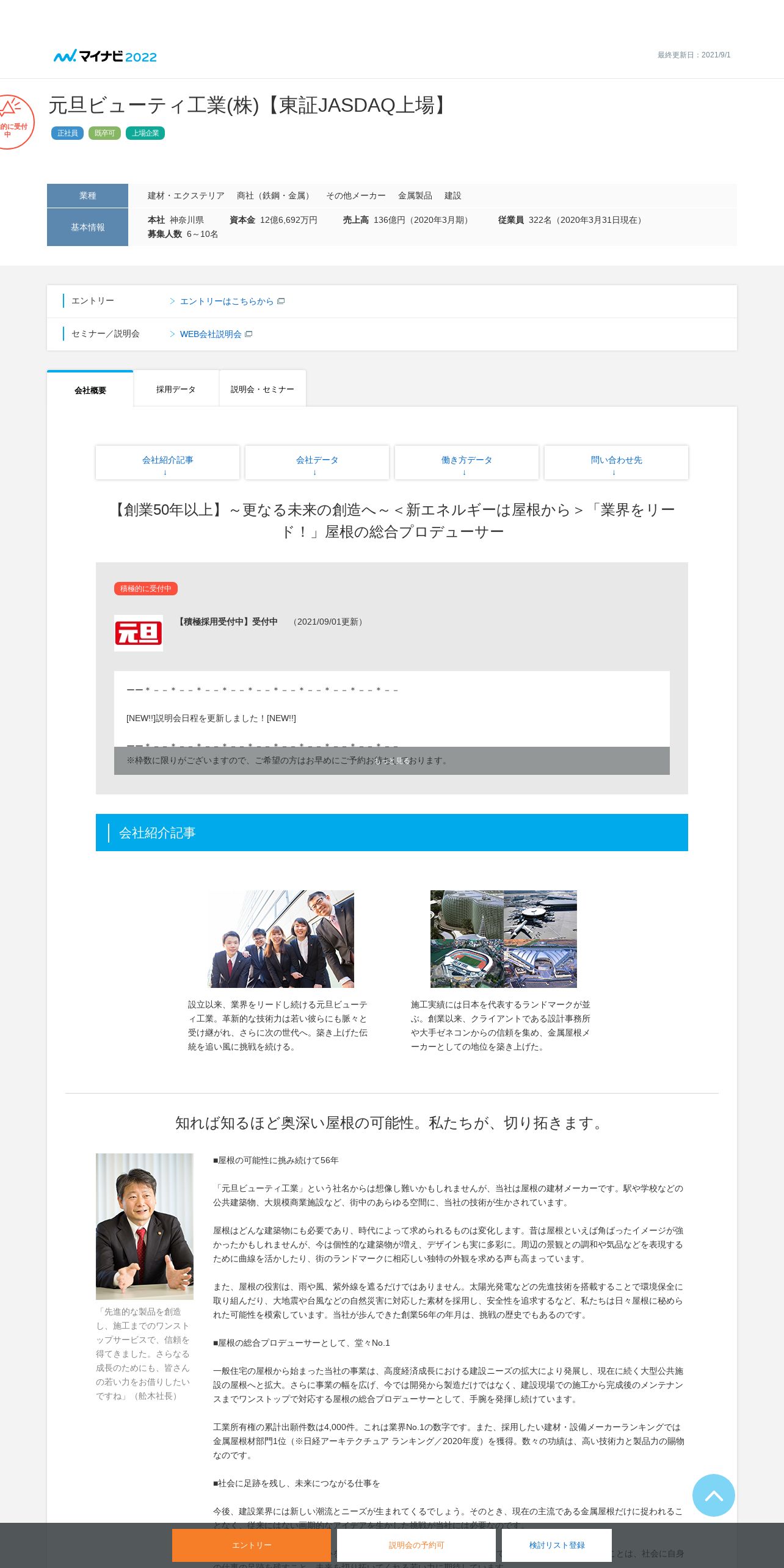The width and height of the screenshot is (784, 1568).
Task: Click the ■屋根の可能性に挑み続けて56年 heading
Action: coord(276,1160)
